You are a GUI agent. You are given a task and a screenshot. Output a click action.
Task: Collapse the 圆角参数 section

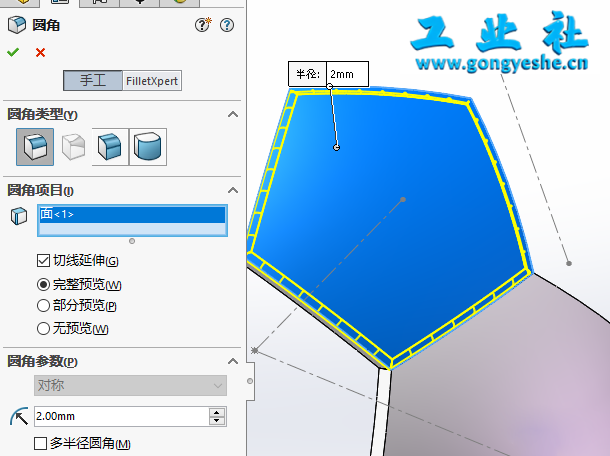[x=233, y=361]
